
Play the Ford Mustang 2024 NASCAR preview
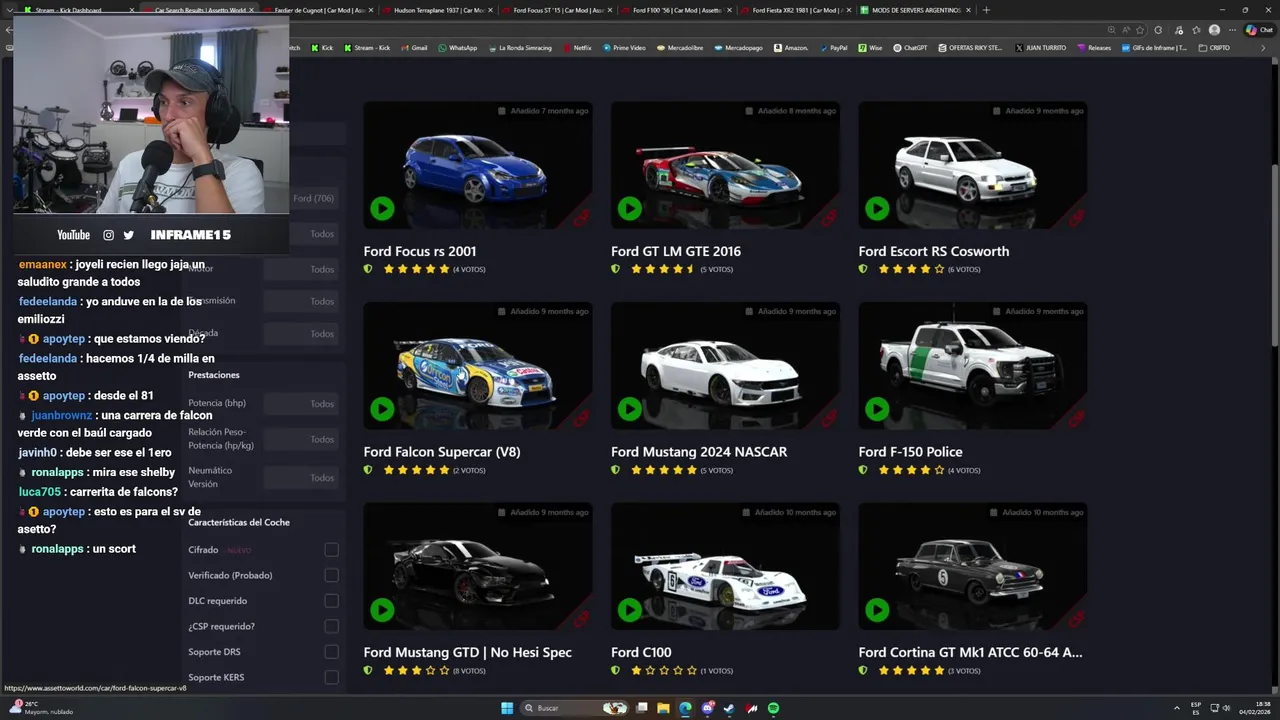tap(629, 408)
